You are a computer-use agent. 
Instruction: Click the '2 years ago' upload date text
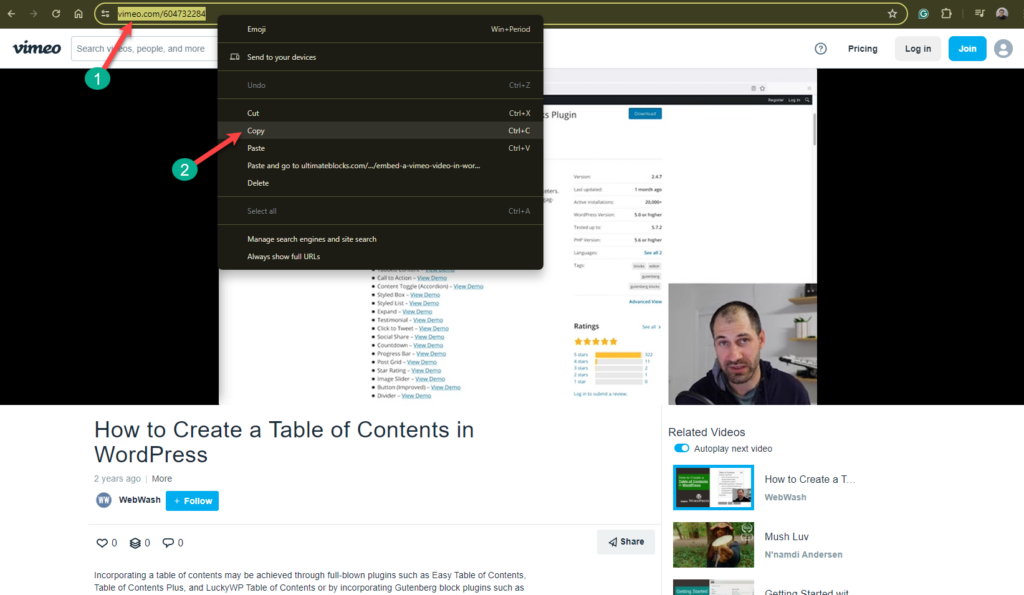(117, 478)
